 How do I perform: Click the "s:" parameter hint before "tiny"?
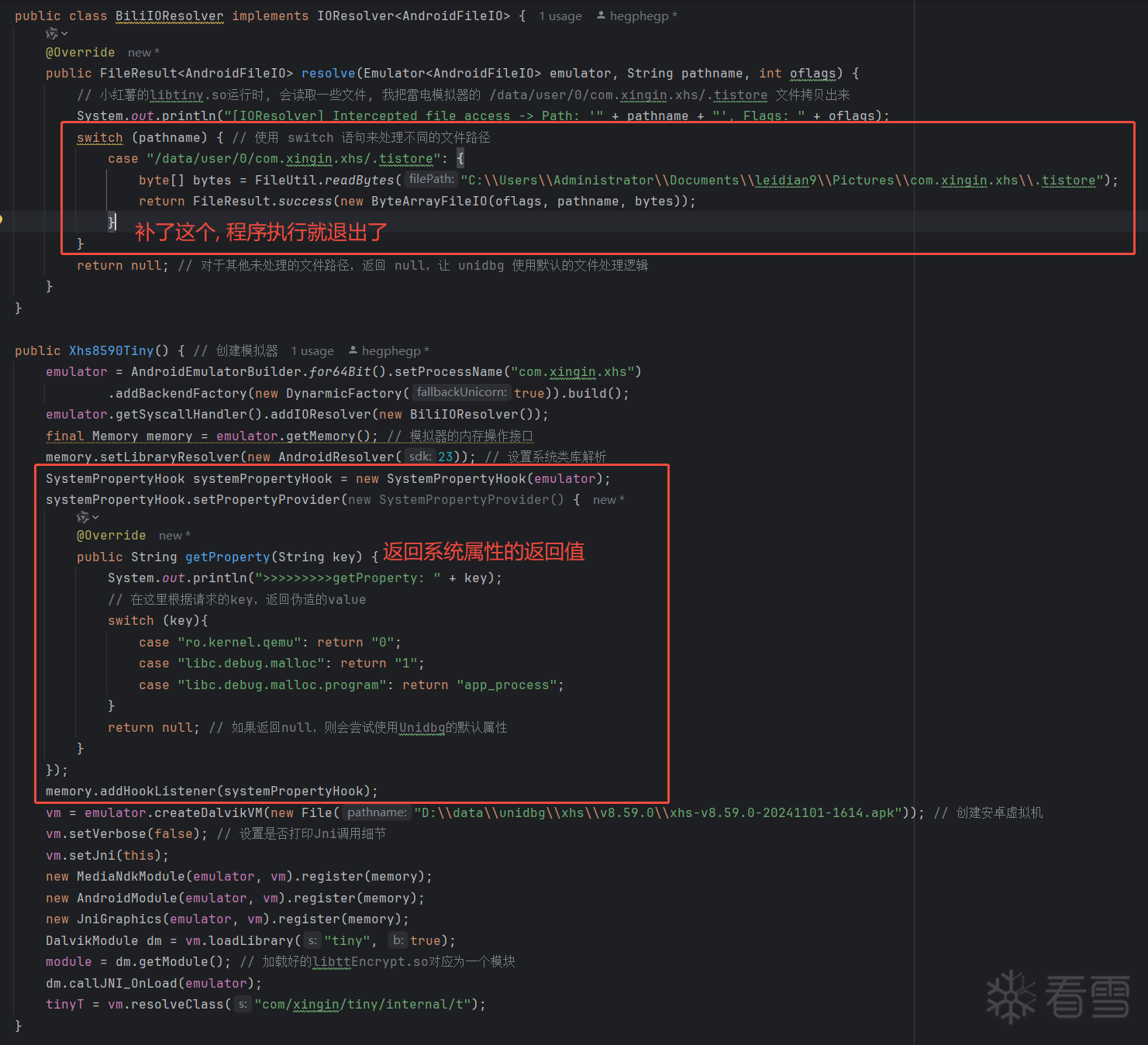click(x=312, y=940)
